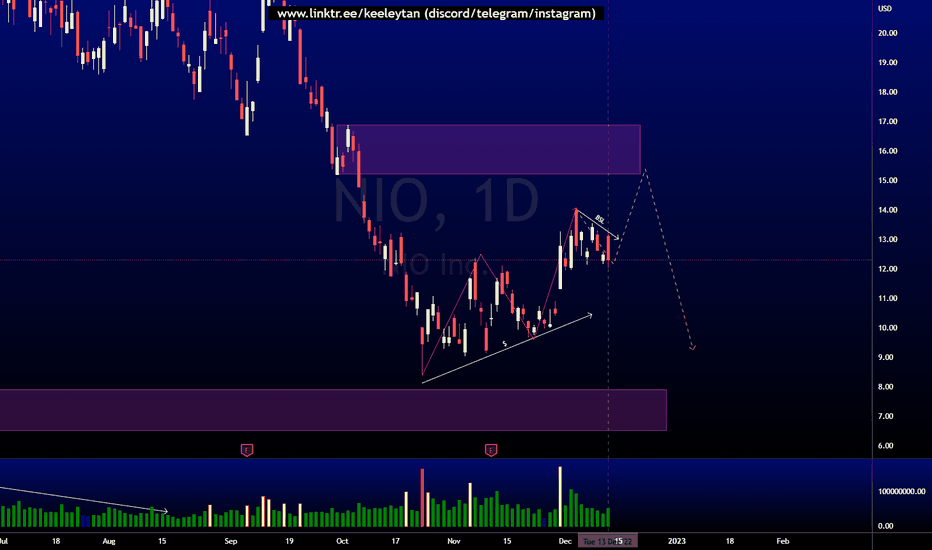932x550 pixels.
Task: Select the crosshair date label Tue 13 Dec '22
Action: pyautogui.click(x=608, y=541)
